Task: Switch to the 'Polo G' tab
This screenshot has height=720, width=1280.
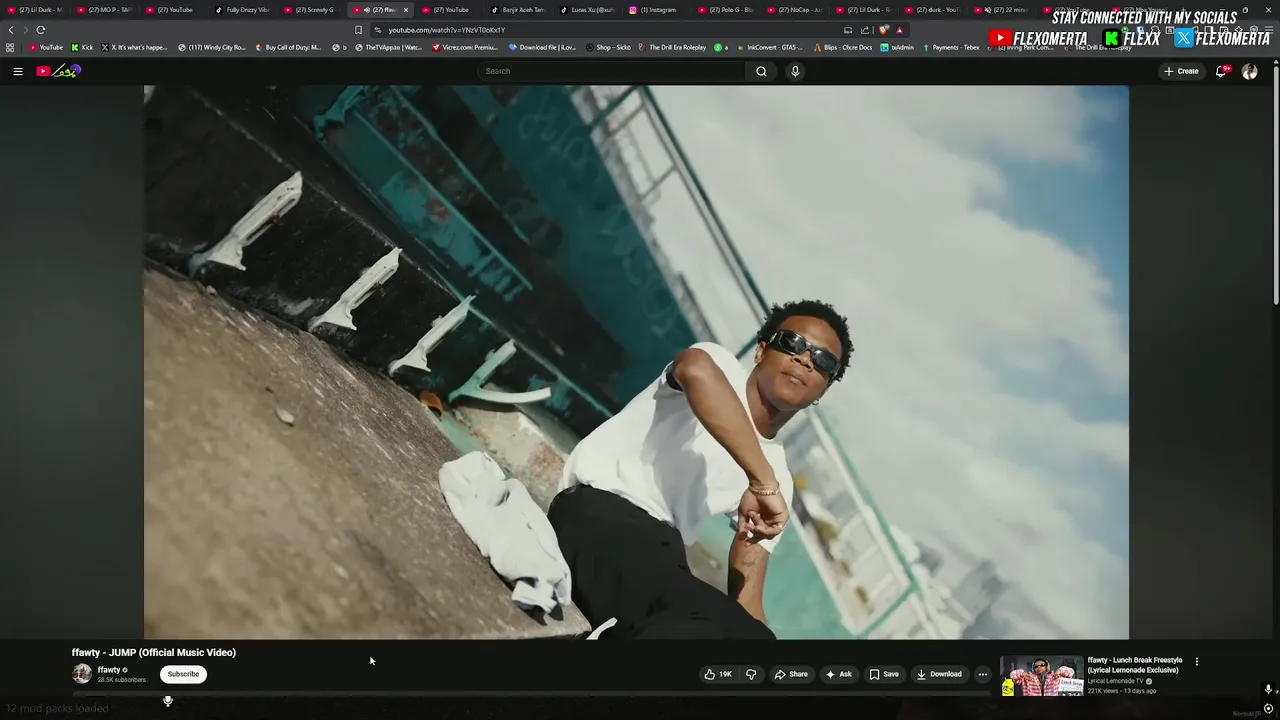Action: [x=725, y=10]
